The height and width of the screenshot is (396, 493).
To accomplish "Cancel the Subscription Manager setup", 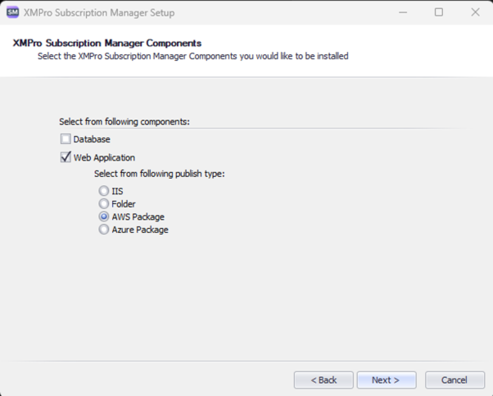I will click(x=455, y=380).
